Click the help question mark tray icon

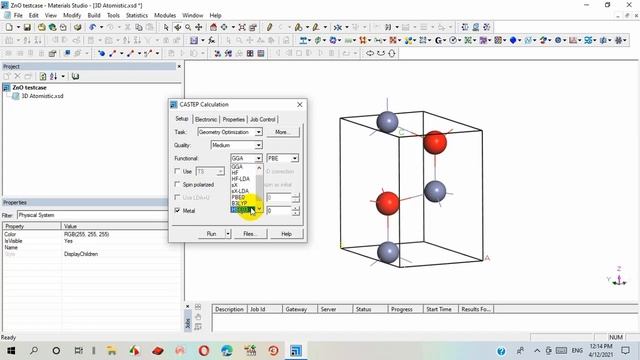coord(501,351)
